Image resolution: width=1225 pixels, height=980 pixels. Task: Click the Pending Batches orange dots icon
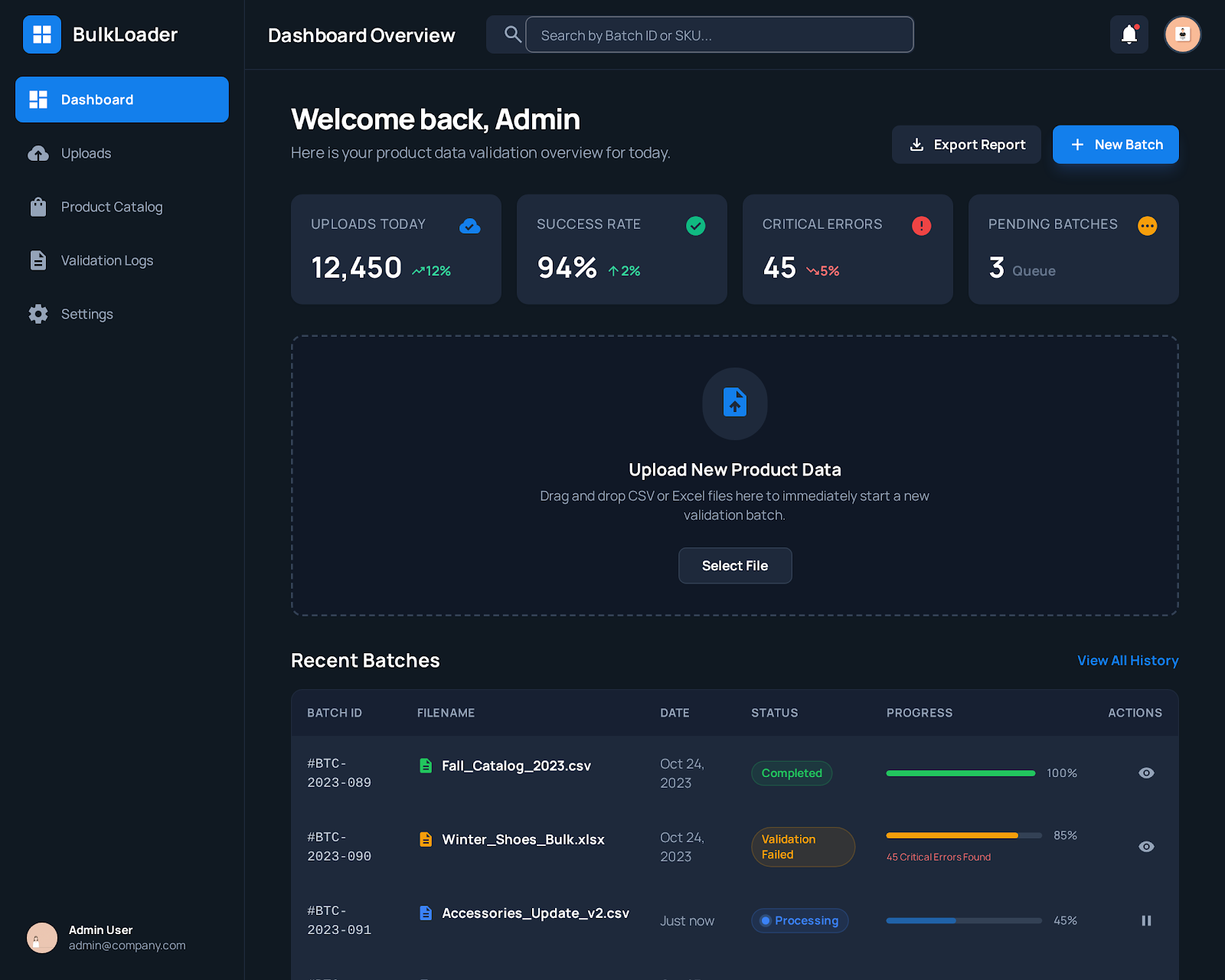(x=1147, y=226)
